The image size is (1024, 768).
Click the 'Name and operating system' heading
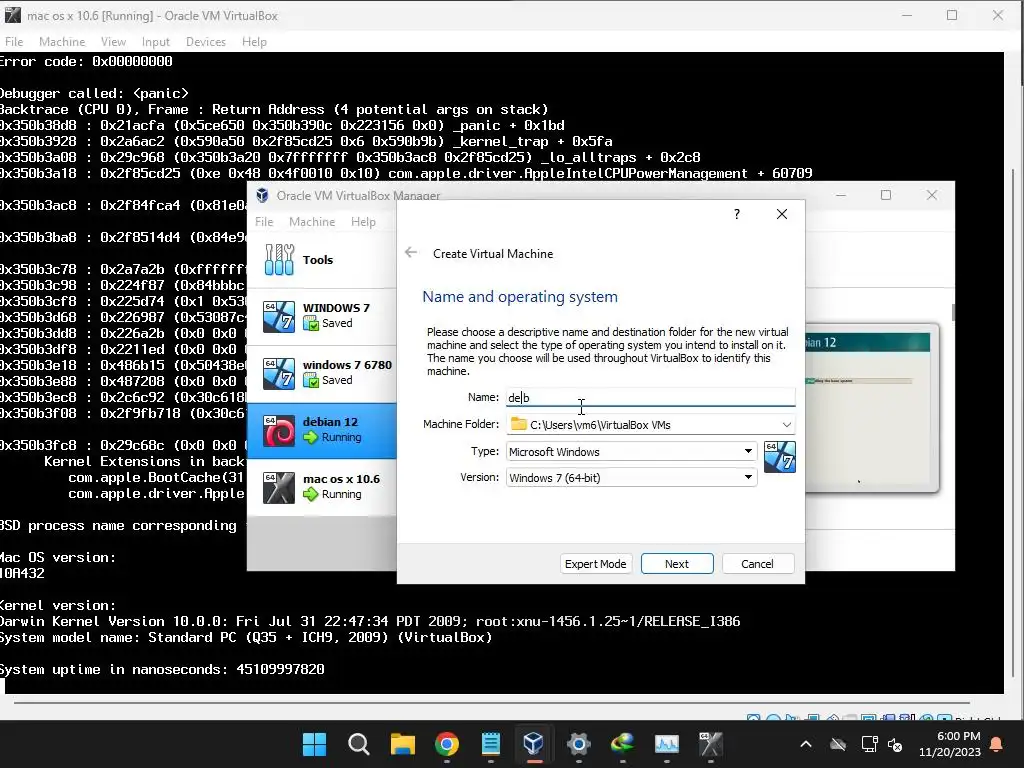point(520,296)
